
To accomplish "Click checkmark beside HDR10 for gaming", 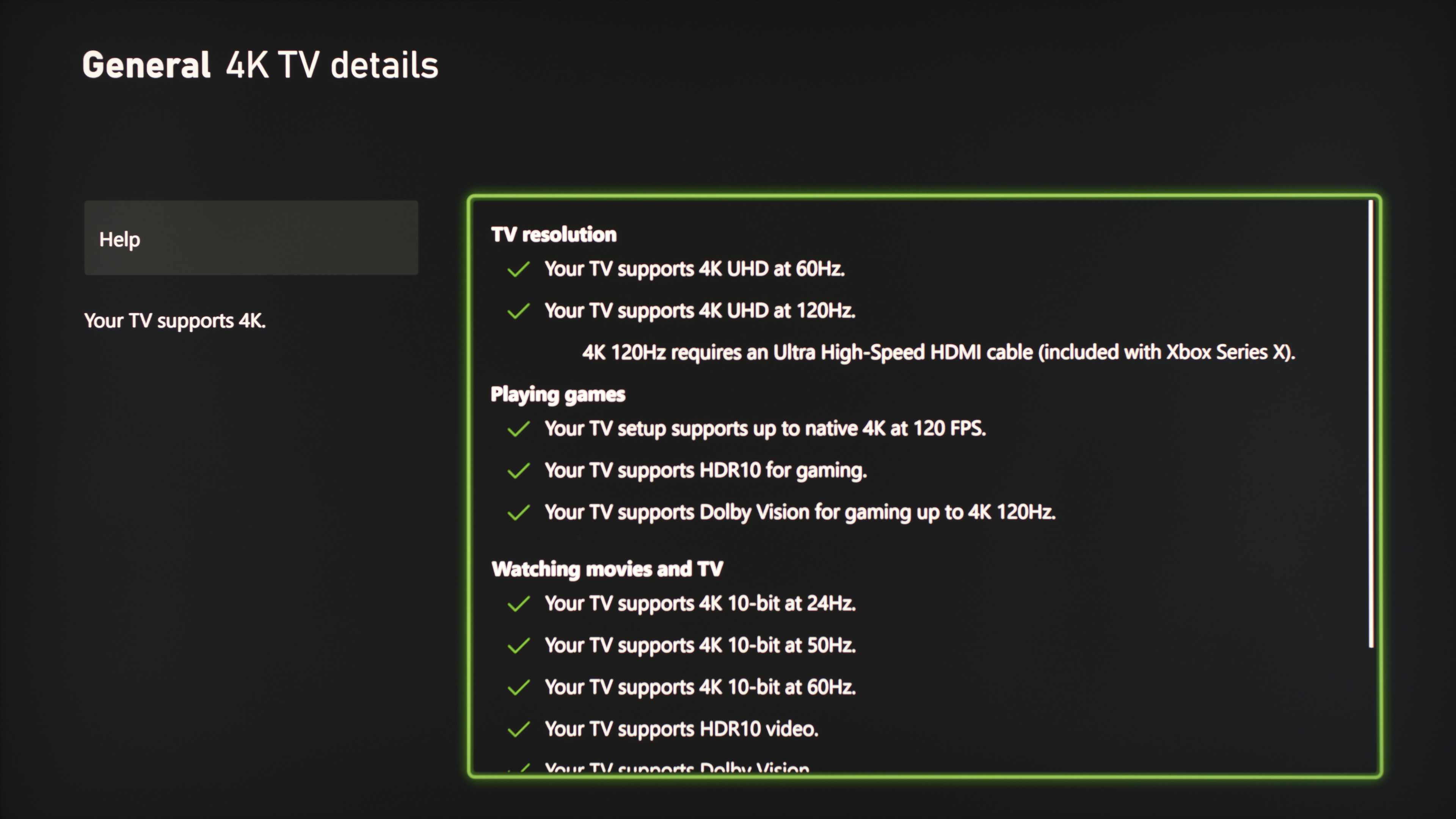I will 518,471.
